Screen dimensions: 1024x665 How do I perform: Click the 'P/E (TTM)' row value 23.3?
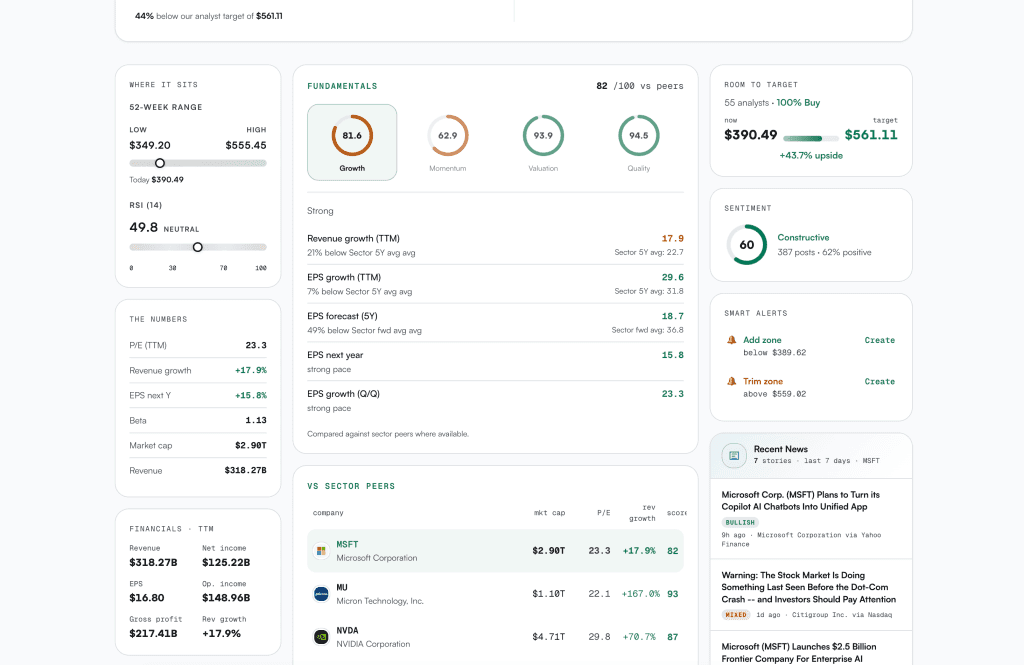click(256, 346)
